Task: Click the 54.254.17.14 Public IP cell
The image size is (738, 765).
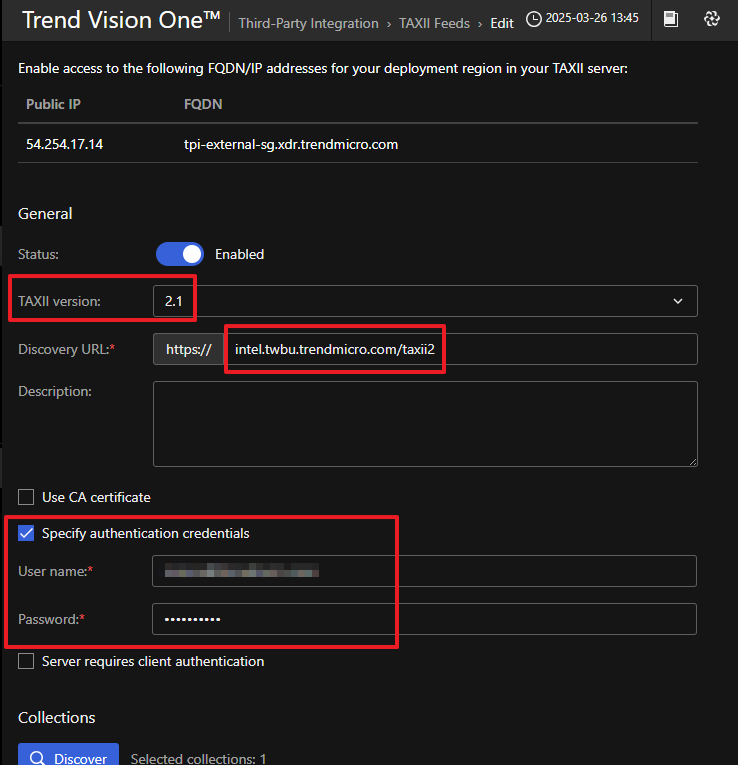Action: [65, 144]
